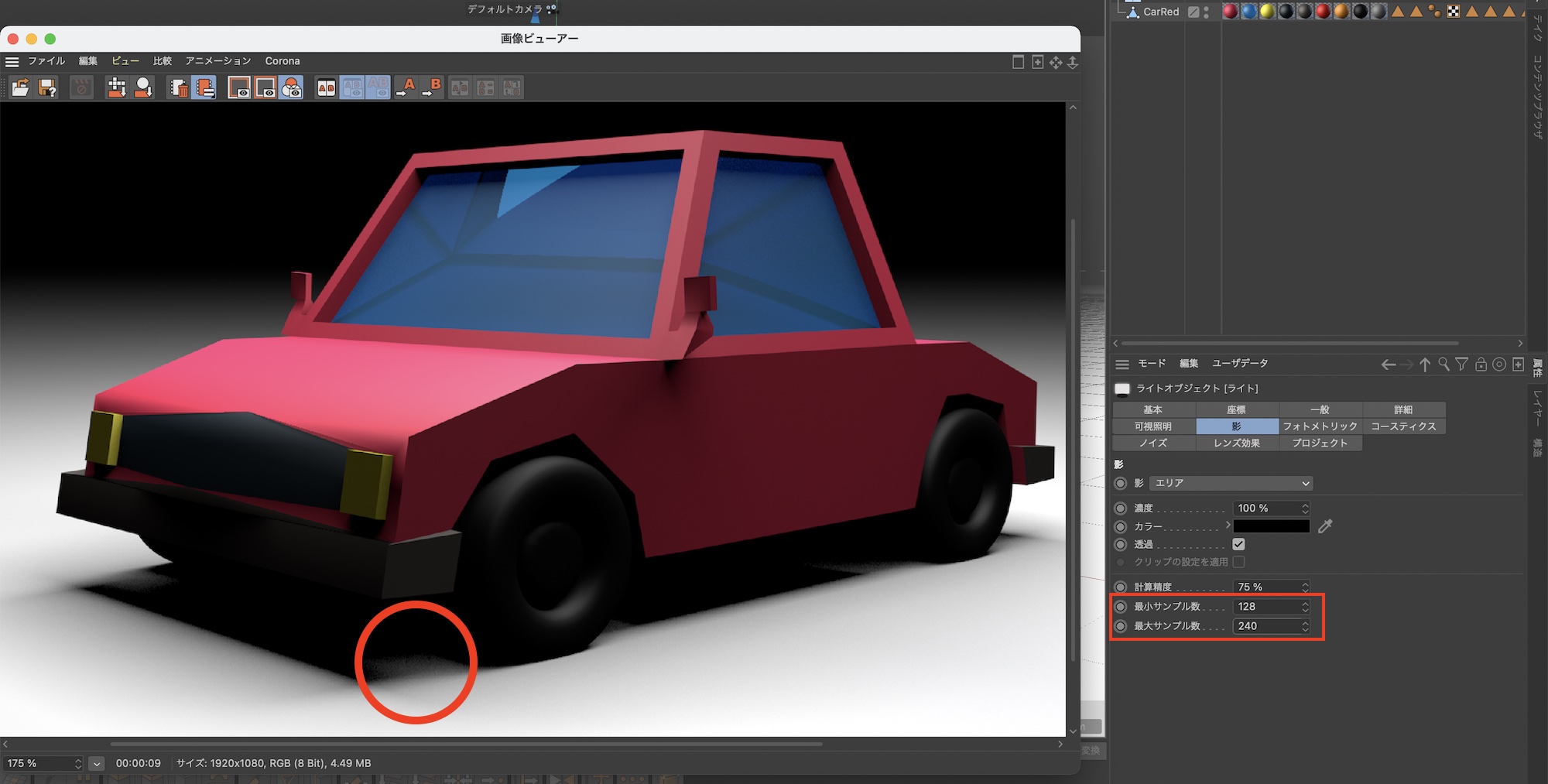Click the black shadow color swatch
The image size is (1548, 784).
point(1271,526)
